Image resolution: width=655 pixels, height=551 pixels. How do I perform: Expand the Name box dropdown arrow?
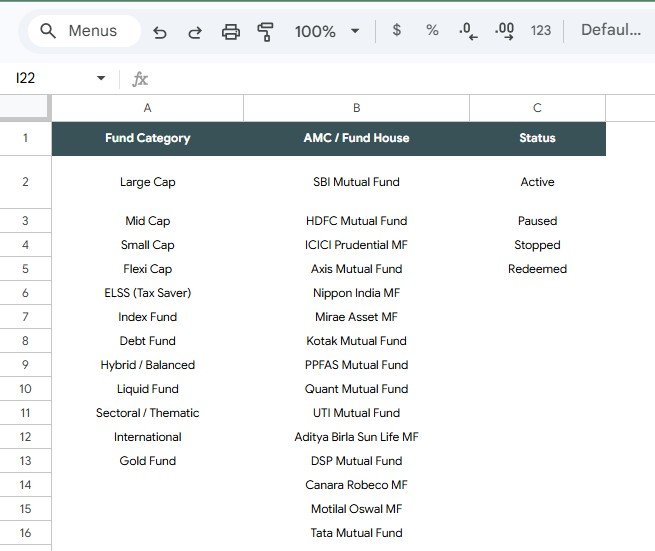tap(101, 78)
